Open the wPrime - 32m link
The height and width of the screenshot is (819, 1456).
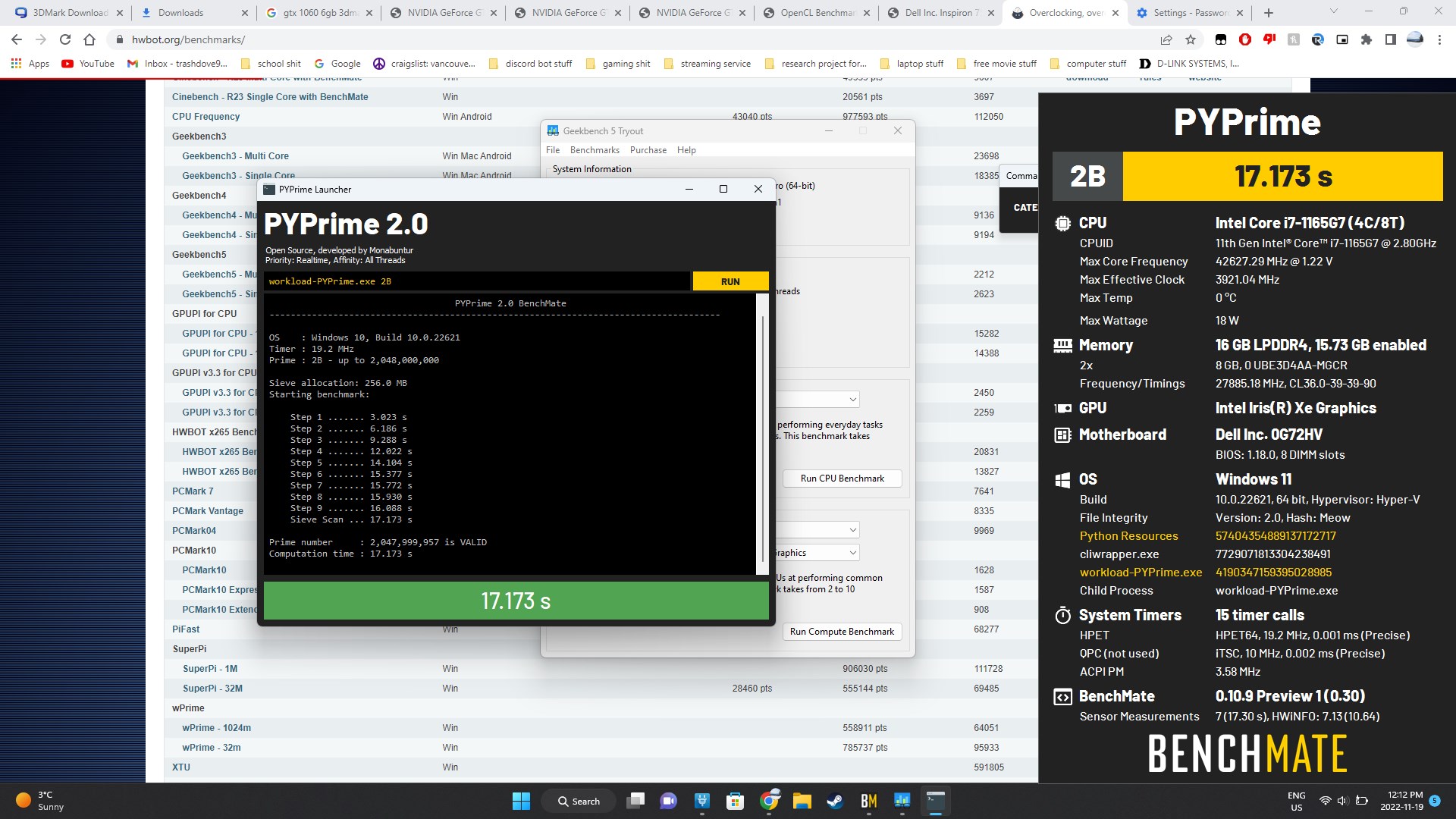pyautogui.click(x=212, y=748)
